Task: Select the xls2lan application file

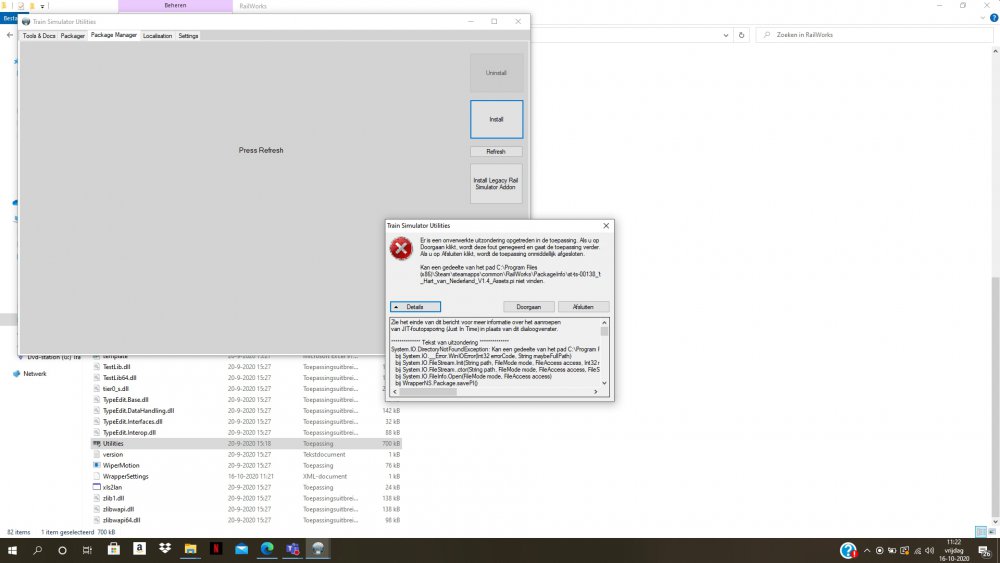Action: [x=112, y=487]
